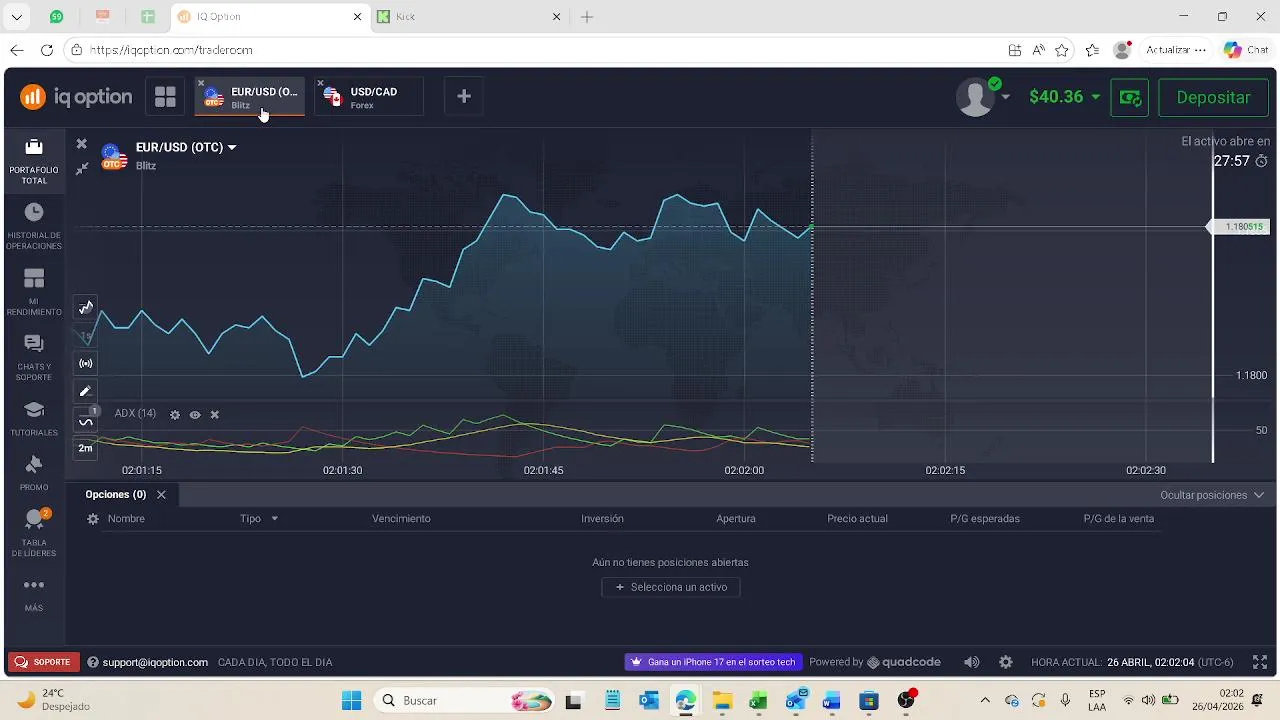Show hidden system tray icons
The image size is (1280, 720).
pyautogui.click(x=985, y=701)
